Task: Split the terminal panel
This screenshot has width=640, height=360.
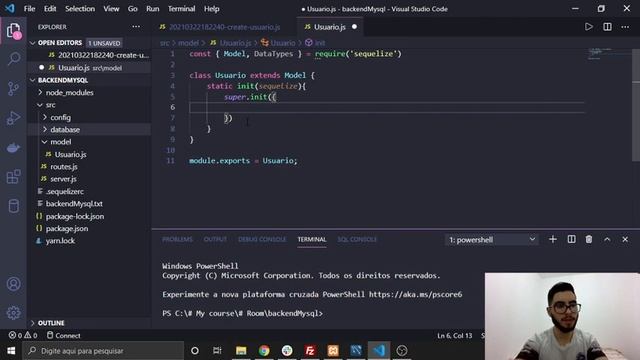Action: coord(571,240)
